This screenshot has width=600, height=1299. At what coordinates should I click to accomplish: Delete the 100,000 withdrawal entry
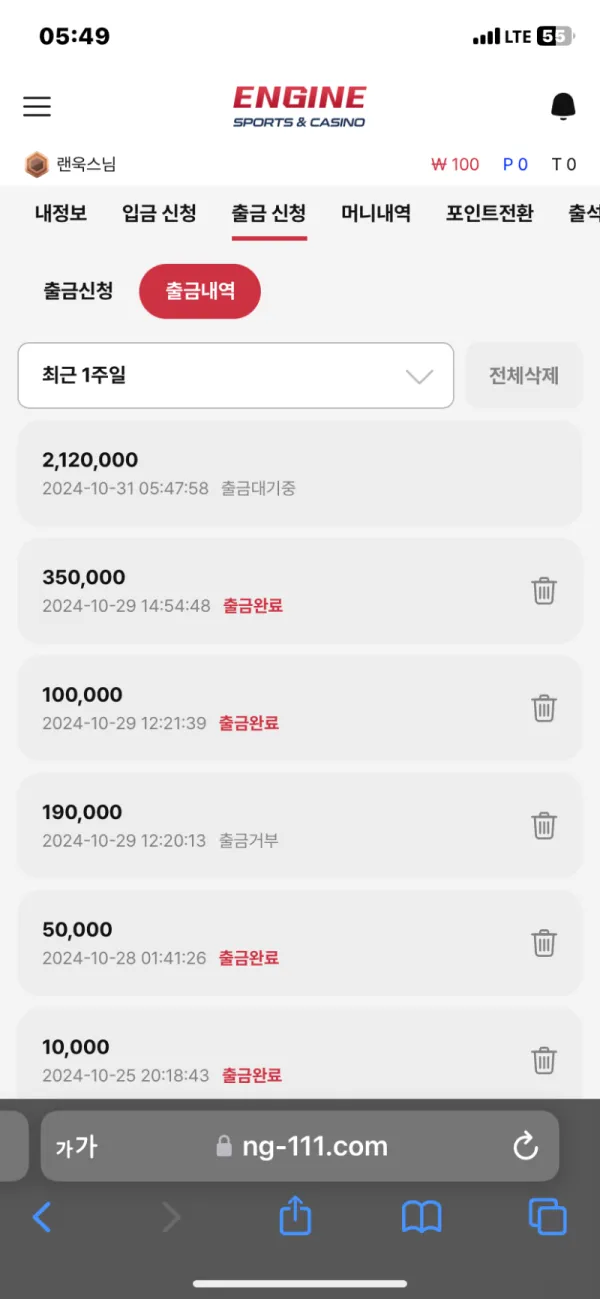[x=544, y=708]
